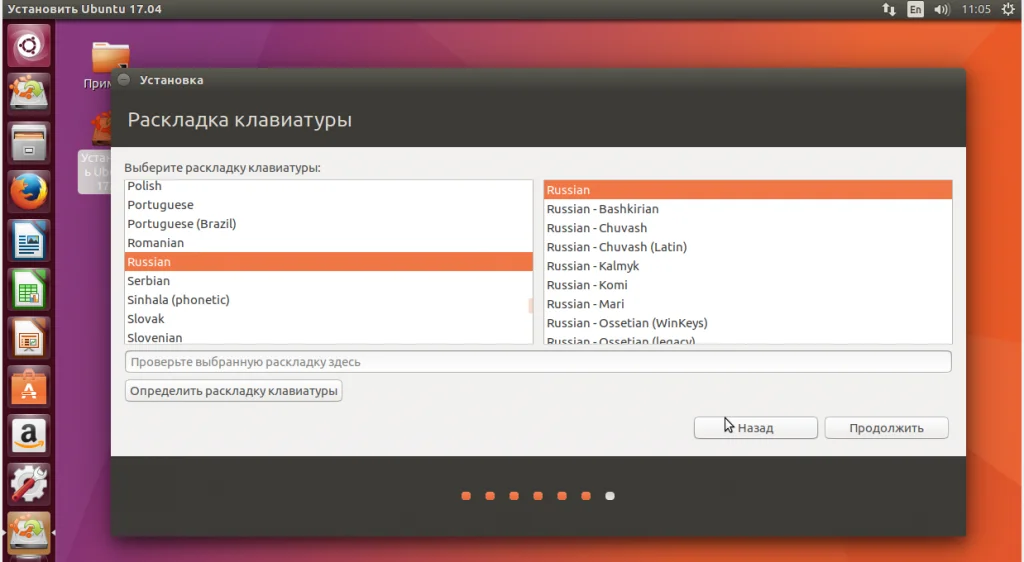Show the clock calendar at 11:05

pyautogui.click(x=976, y=9)
